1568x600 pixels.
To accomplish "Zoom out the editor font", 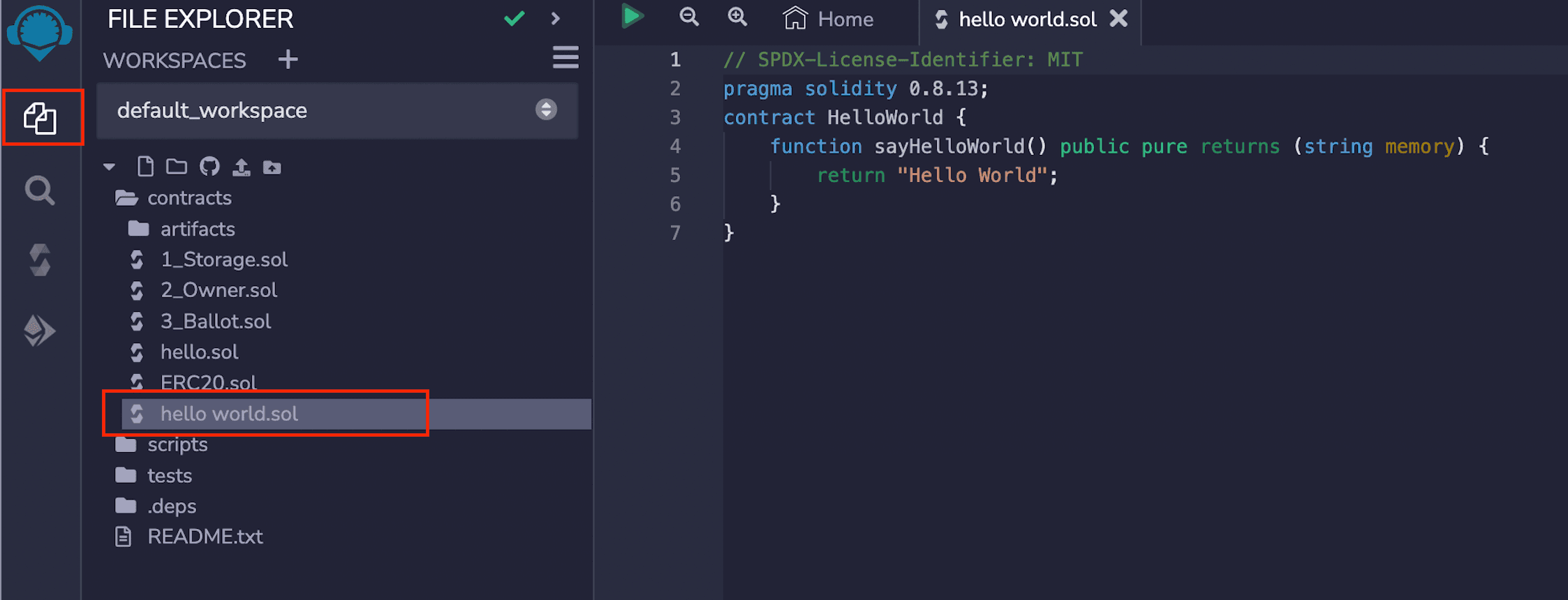I will point(689,17).
